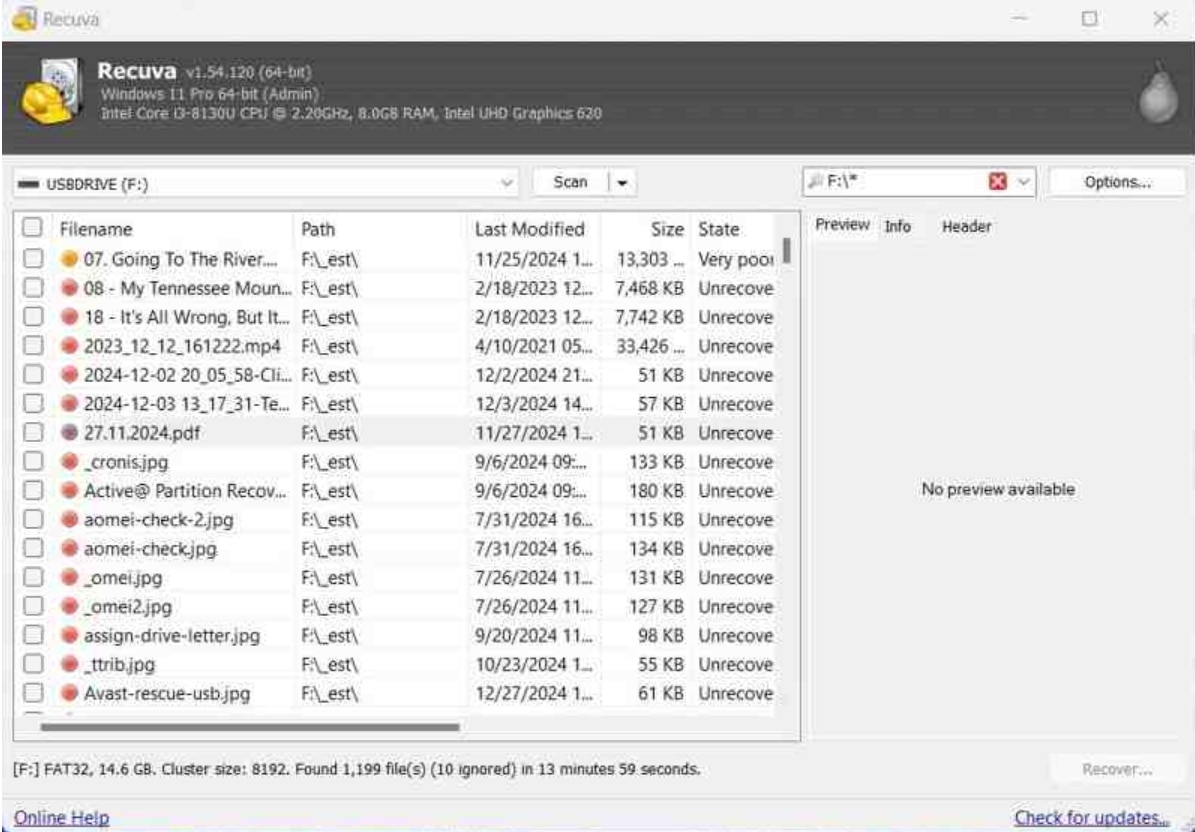Click red state dot for aomei-check-2.jpg
1195x832 pixels.
click(69, 520)
